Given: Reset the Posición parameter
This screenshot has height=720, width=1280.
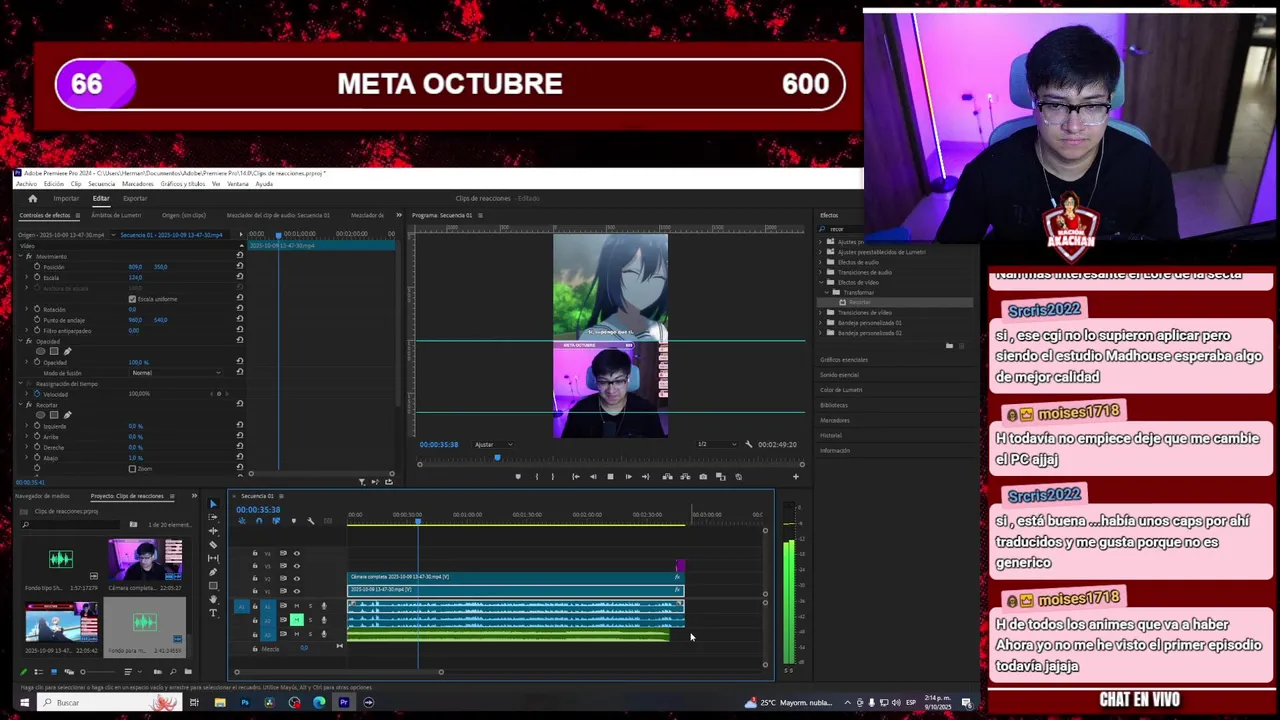Looking at the screenshot, I should (240, 267).
